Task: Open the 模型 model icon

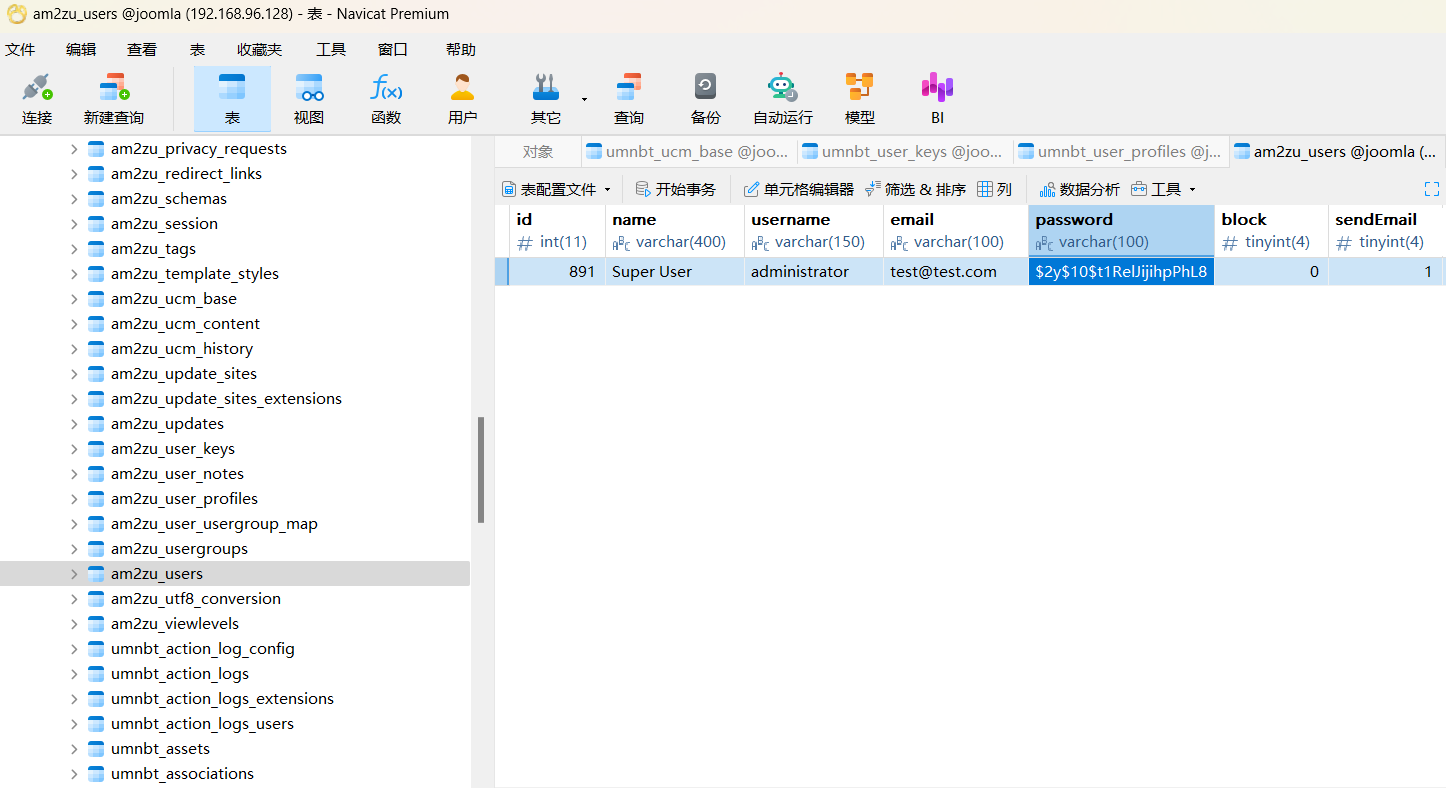Action: (x=860, y=99)
